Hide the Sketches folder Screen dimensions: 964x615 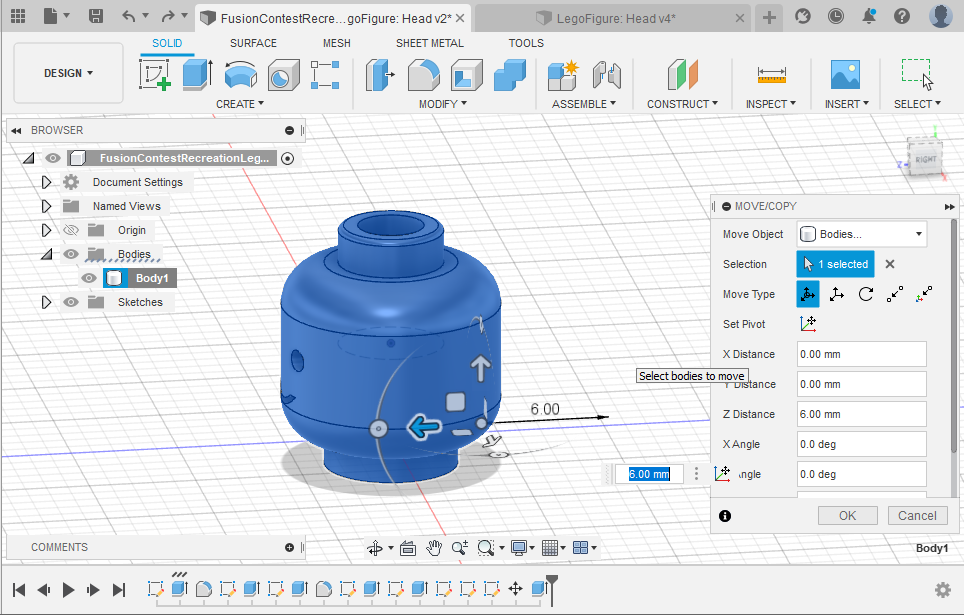point(71,302)
